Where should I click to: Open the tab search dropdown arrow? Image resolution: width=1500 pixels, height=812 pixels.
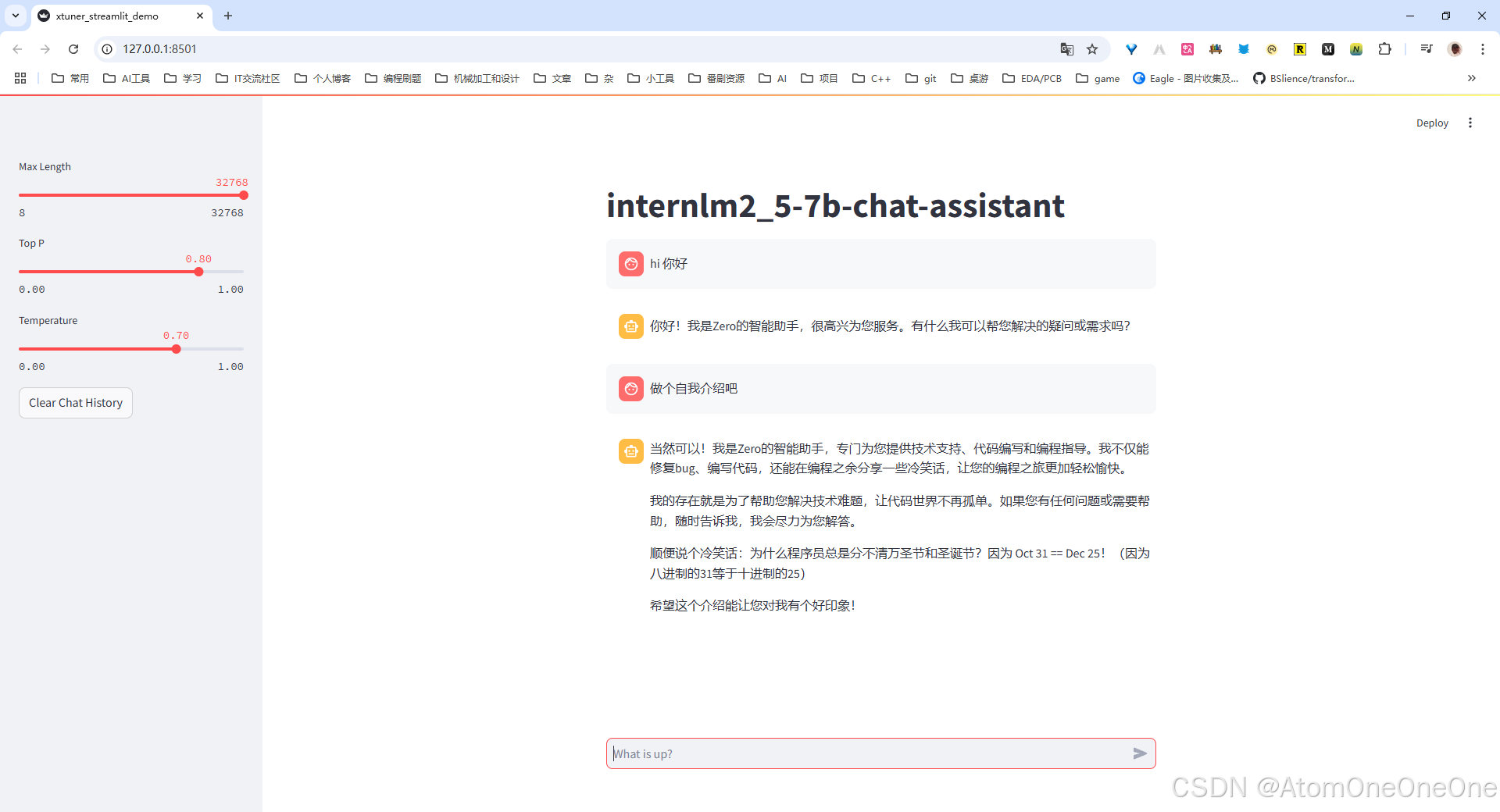(16, 16)
